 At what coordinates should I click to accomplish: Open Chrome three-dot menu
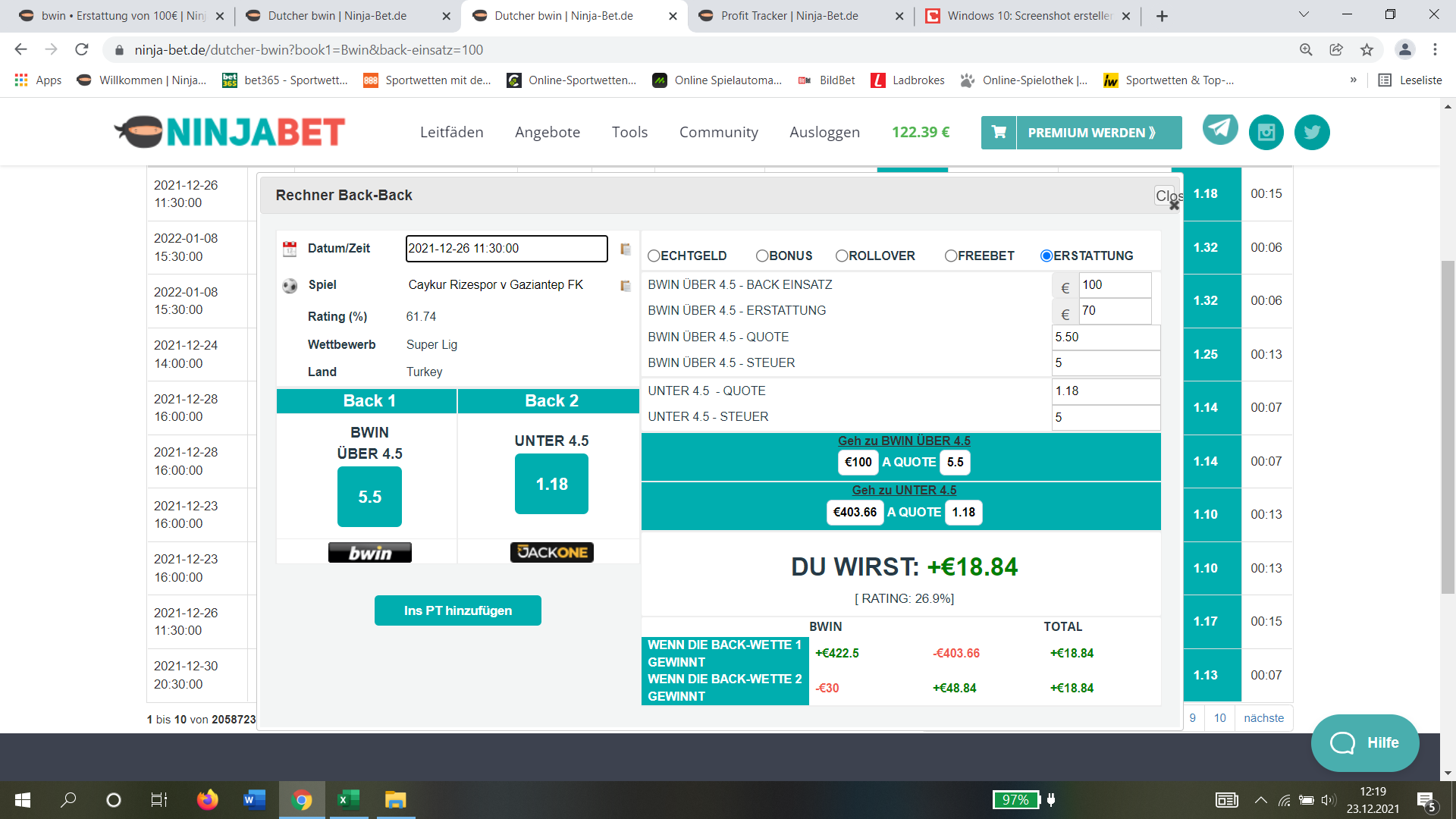[1435, 49]
